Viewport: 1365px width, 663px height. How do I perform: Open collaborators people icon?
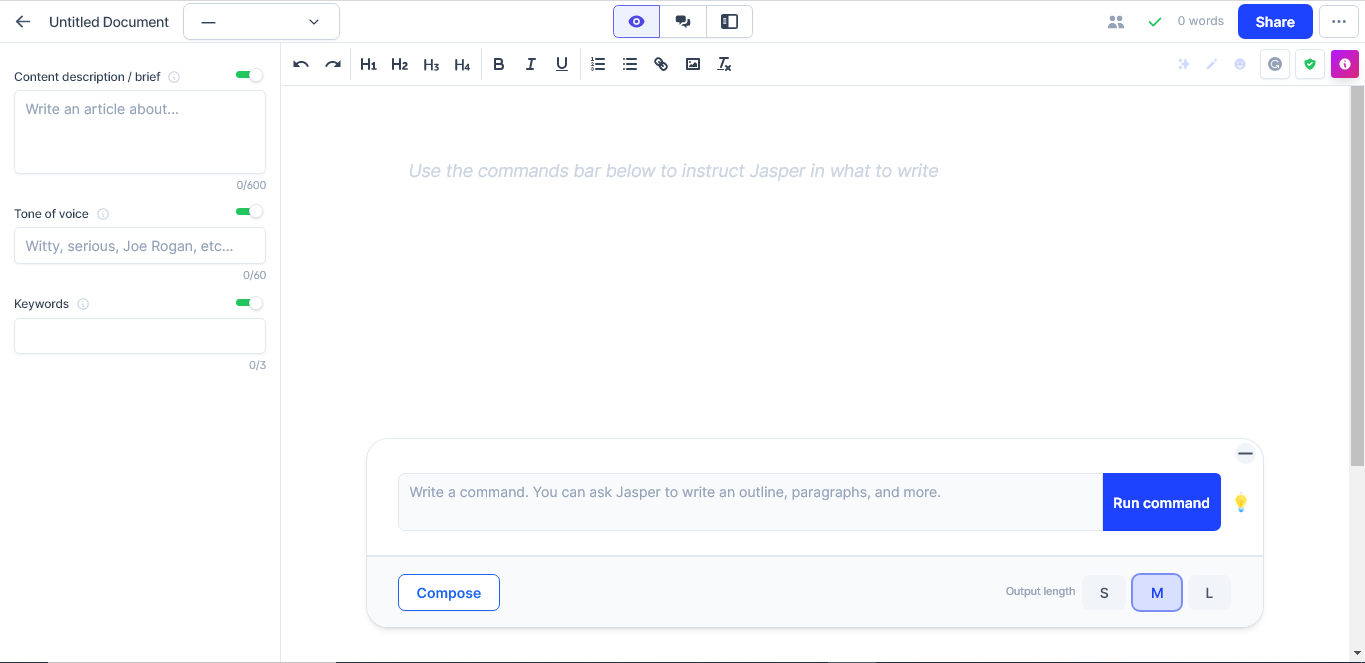(1116, 21)
